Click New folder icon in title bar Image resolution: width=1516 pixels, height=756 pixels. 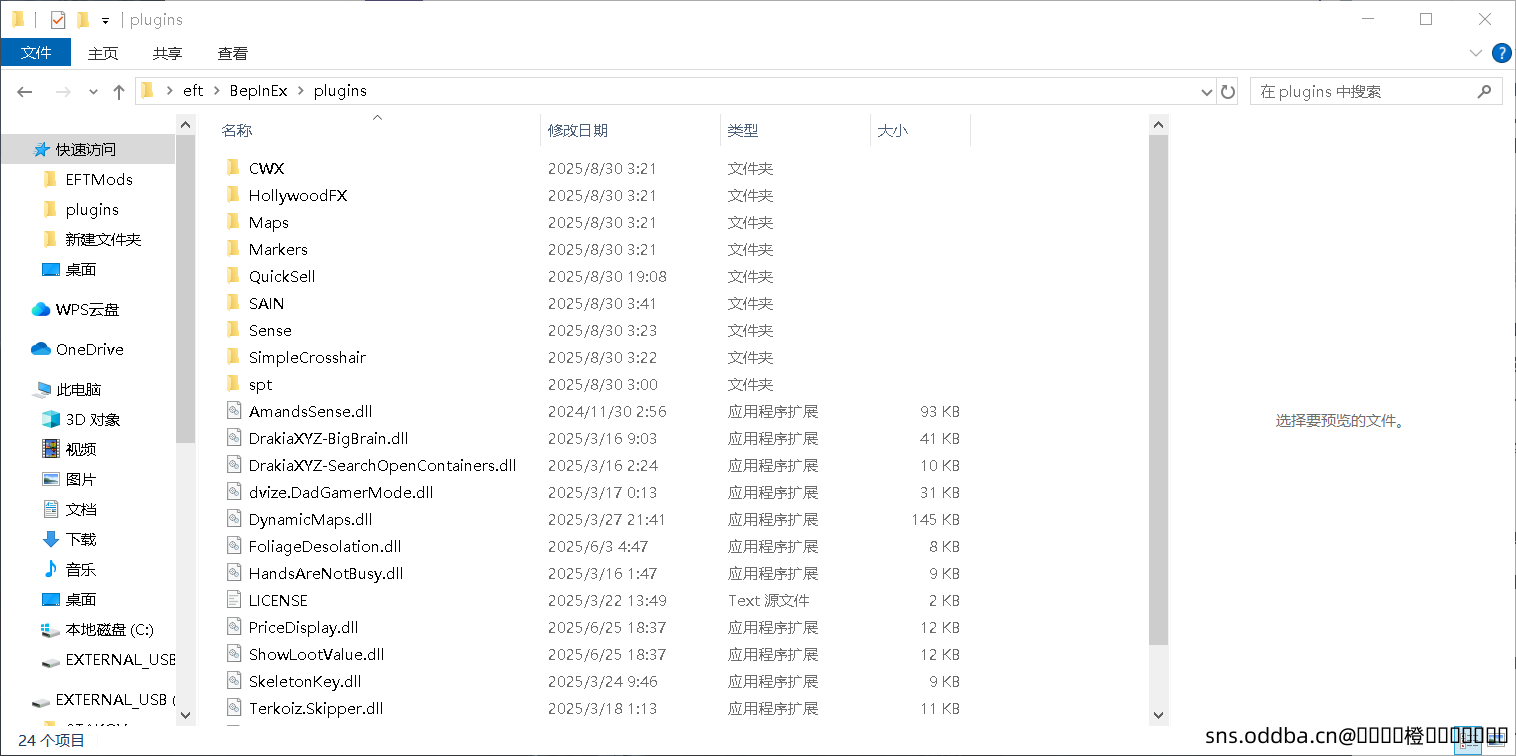coord(83,19)
